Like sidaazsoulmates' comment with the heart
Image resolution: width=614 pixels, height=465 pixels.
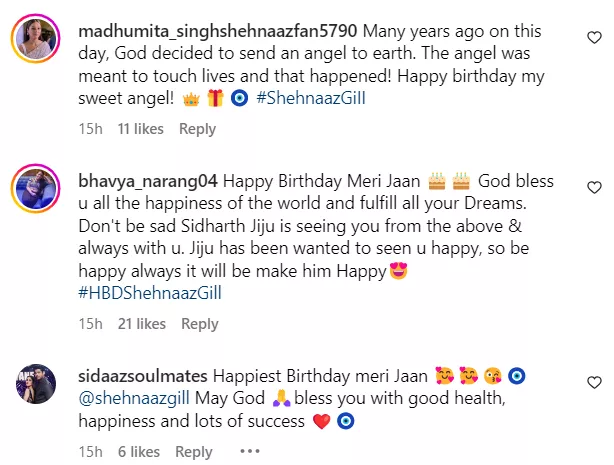click(x=594, y=382)
